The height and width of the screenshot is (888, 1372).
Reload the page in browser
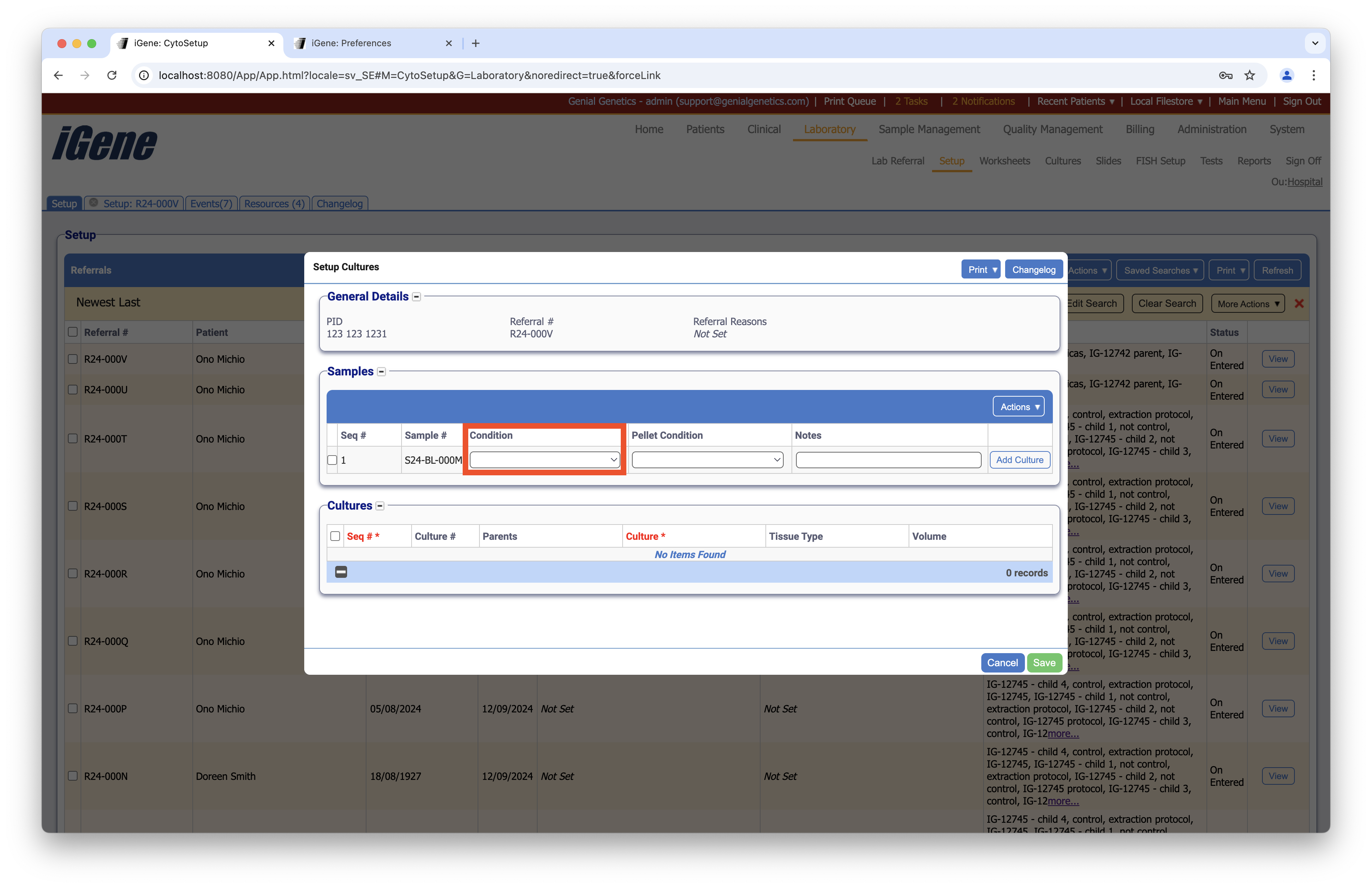point(112,75)
